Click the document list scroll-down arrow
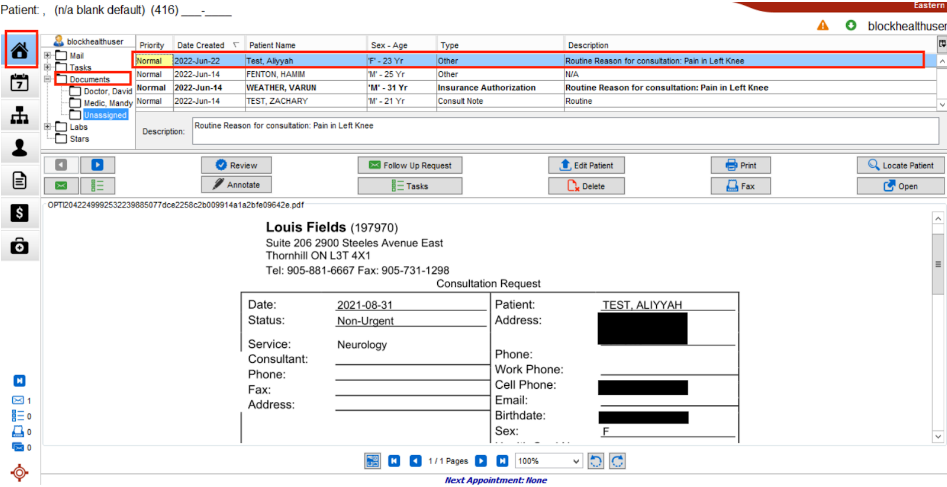This screenshot has height=487, width=947. coord(942,105)
